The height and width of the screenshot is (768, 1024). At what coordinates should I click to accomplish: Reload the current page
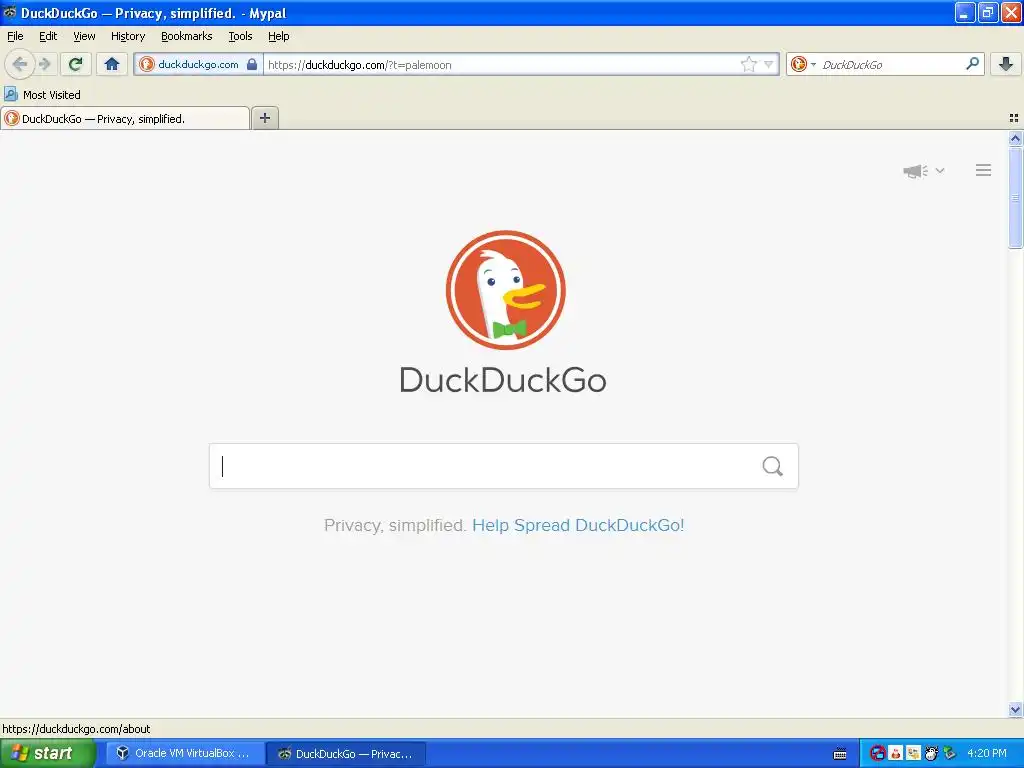[x=76, y=64]
